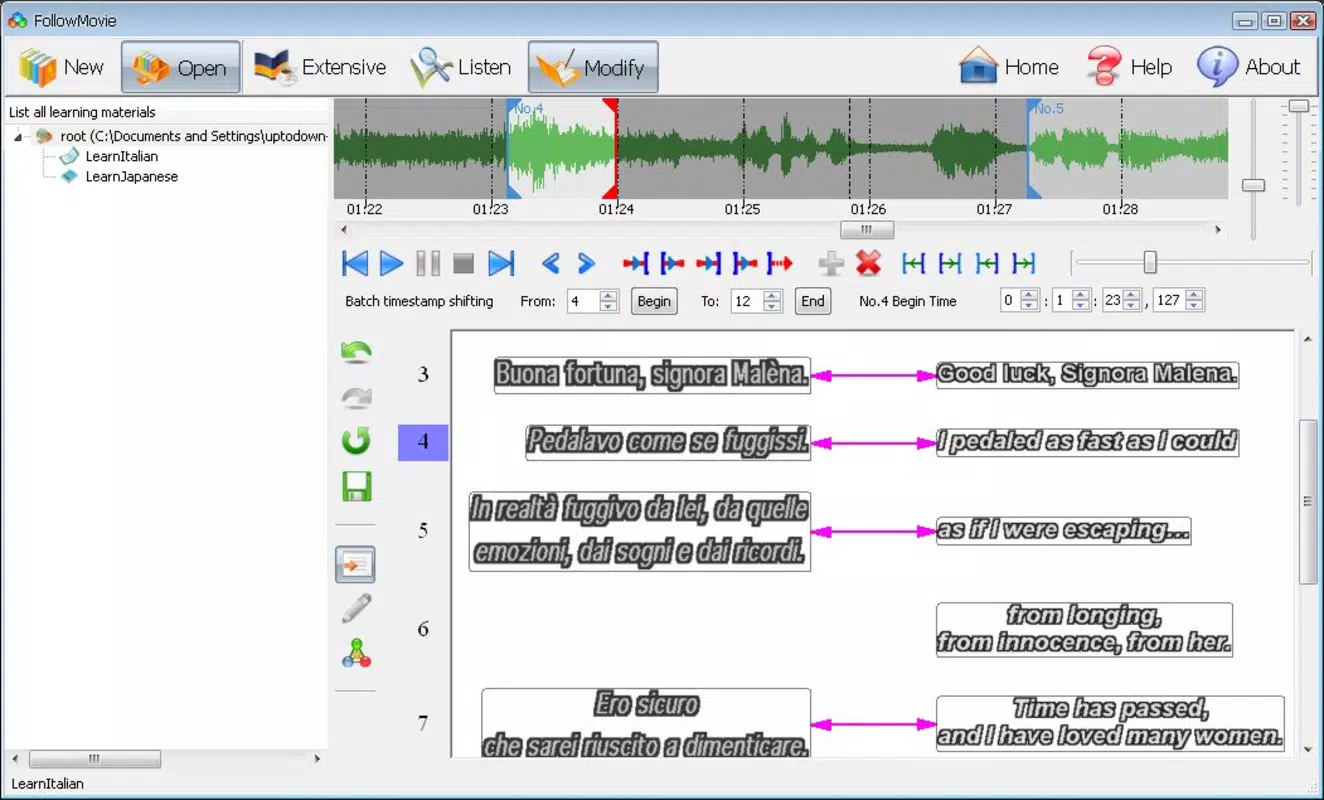Click the grey redo arrow icon
The image size is (1324, 800).
click(x=356, y=397)
